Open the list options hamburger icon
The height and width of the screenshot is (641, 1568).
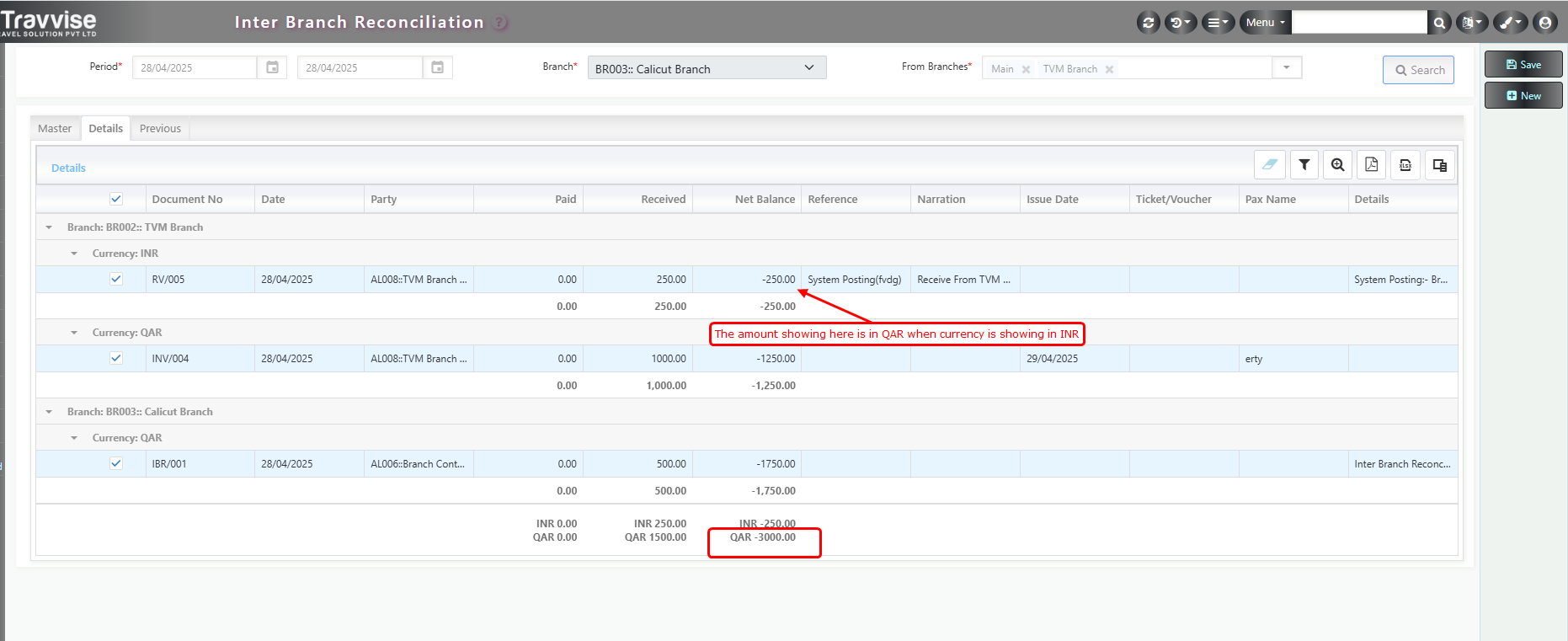1218,23
